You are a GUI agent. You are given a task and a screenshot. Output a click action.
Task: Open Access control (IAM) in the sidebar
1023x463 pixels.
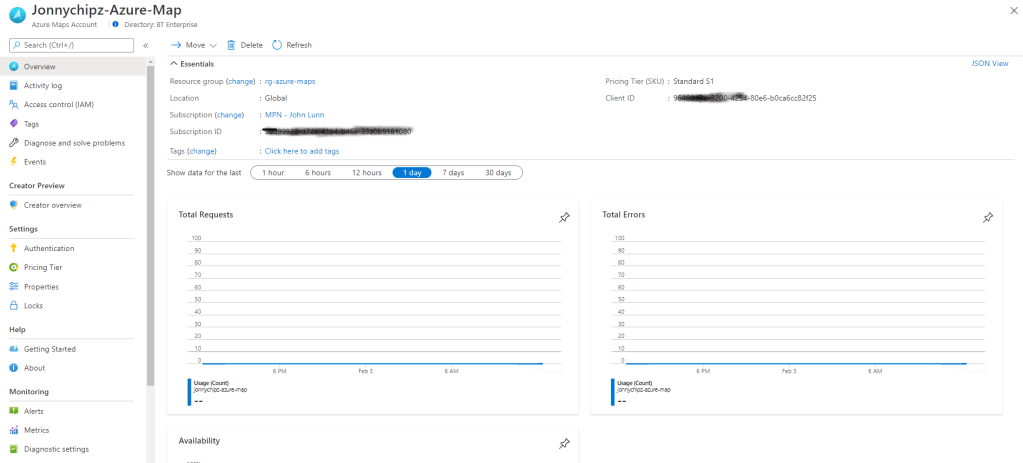pyautogui.click(x=58, y=105)
